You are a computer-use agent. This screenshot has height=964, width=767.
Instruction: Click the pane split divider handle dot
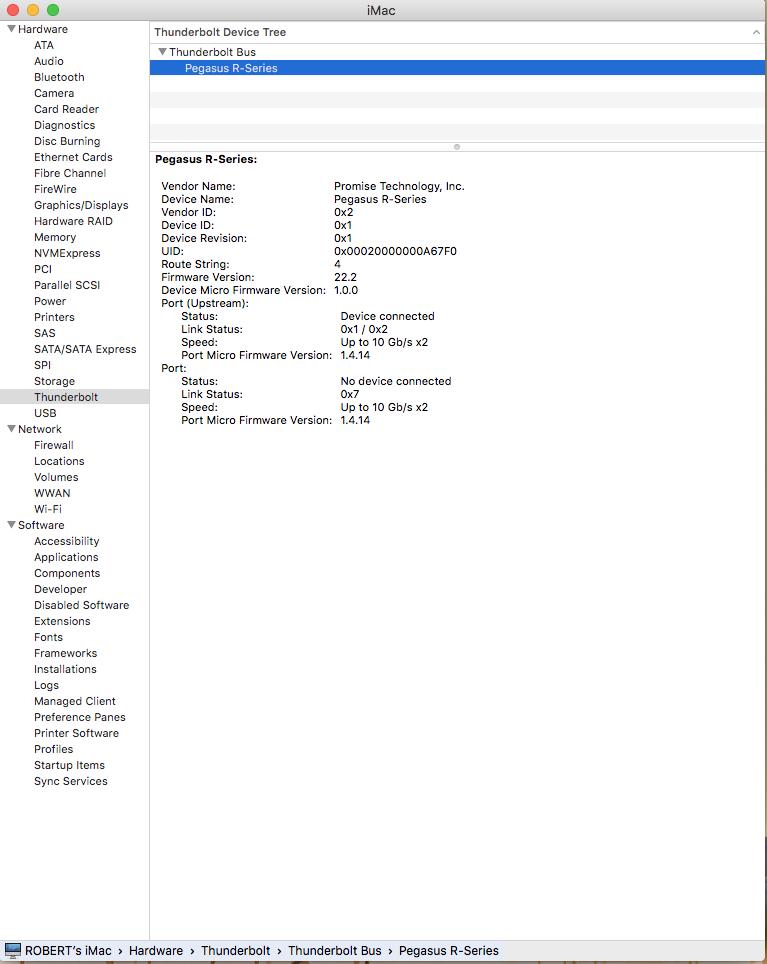coord(457,147)
